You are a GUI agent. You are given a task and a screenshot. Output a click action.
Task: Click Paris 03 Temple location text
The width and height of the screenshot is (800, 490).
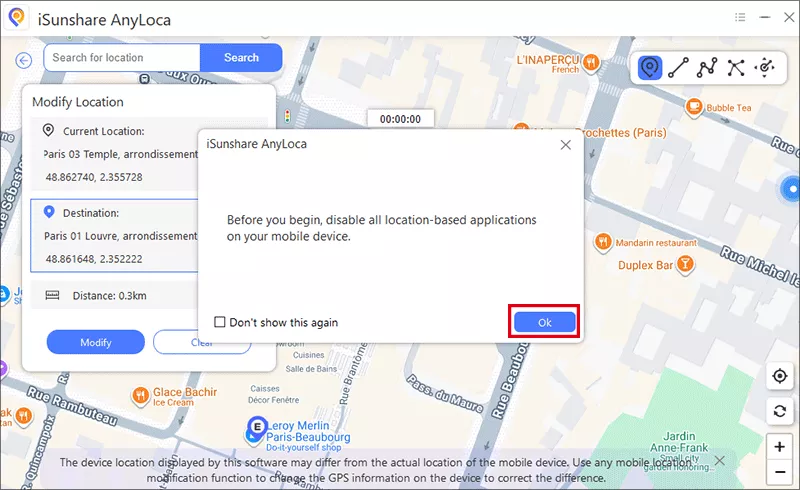click(120, 154)
